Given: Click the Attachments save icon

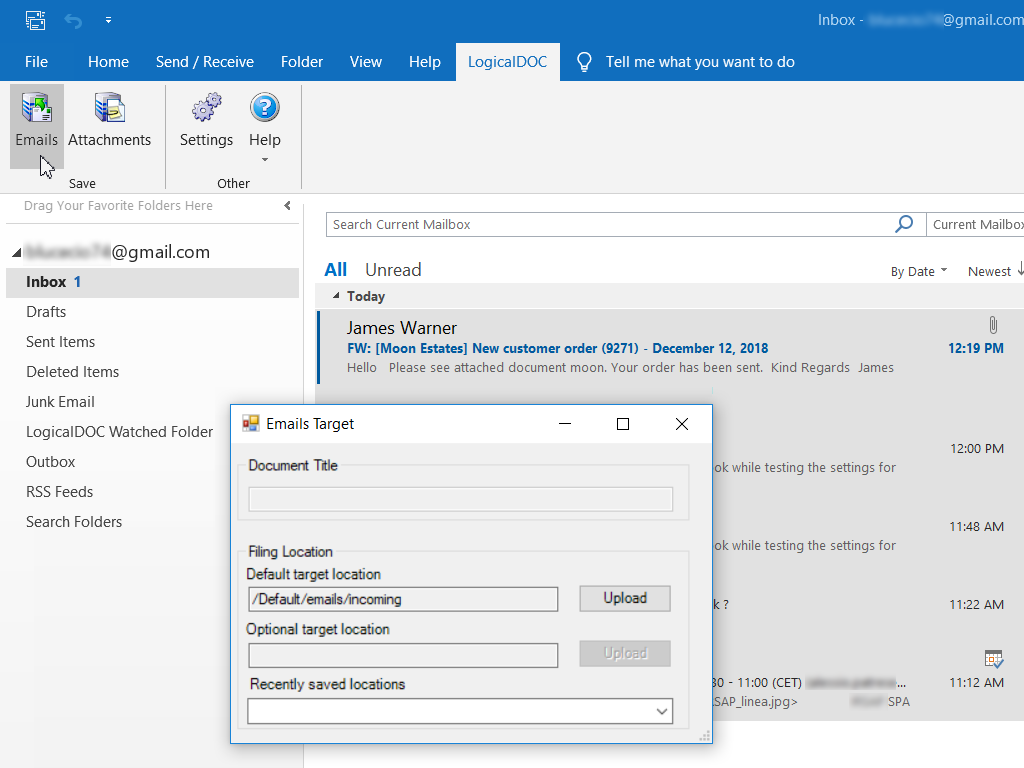Looking at the screenshot, I should 109,108.
